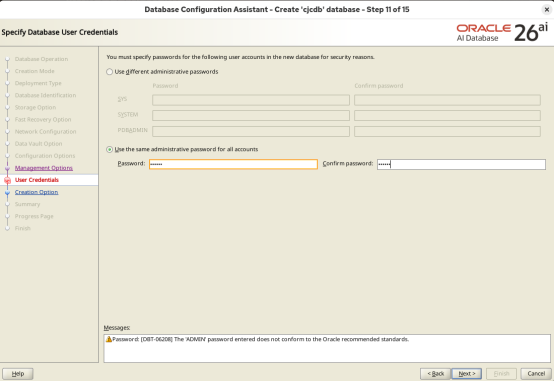Click the SYS confirm password field
This screenshot has width=554, height=381.
click(x=447, y=100)
